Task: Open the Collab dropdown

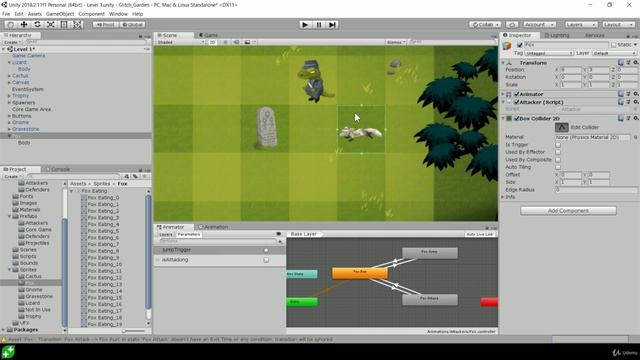Action: [485, 24]
